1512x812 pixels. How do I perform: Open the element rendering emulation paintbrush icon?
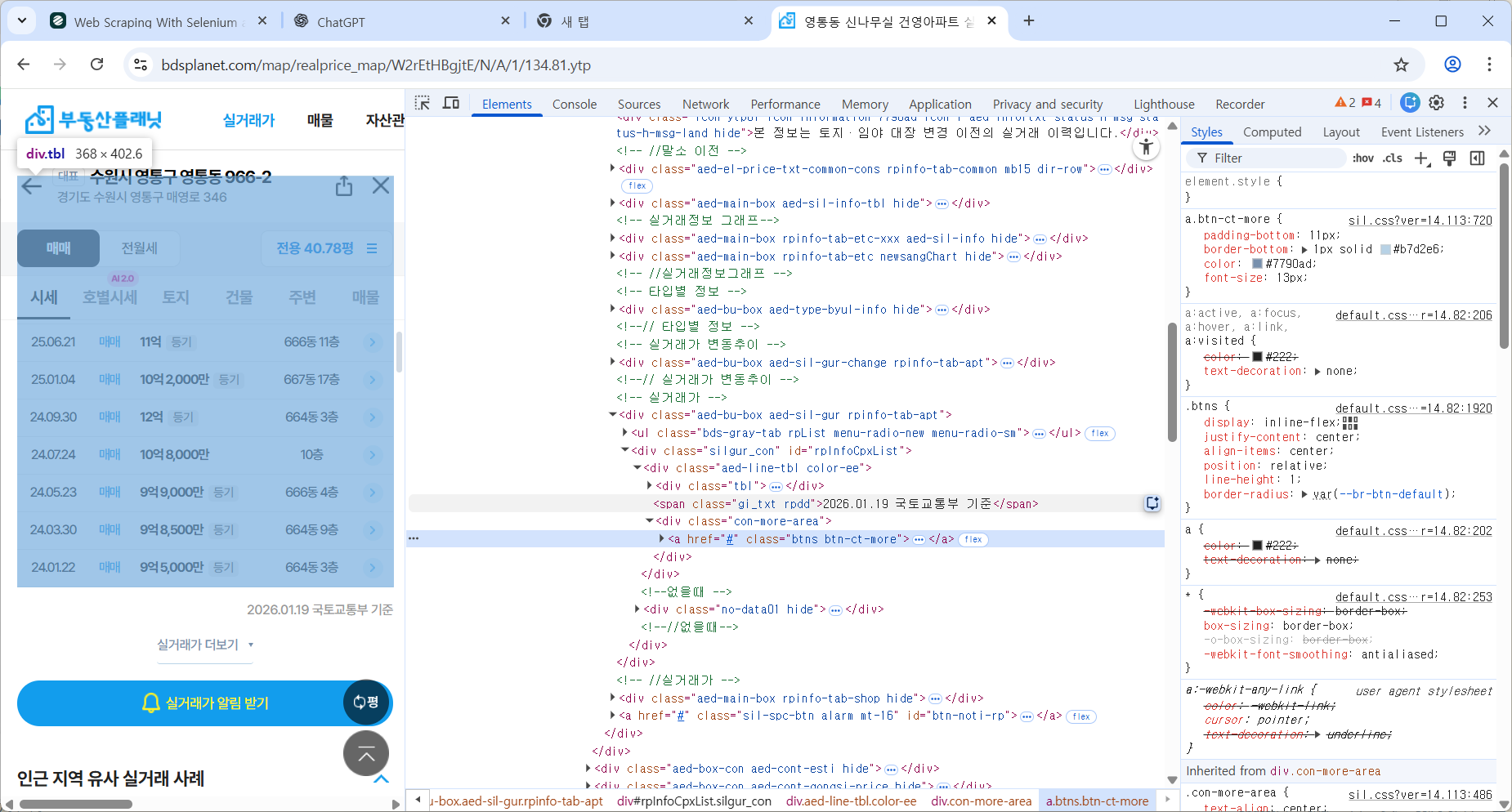1450,158
